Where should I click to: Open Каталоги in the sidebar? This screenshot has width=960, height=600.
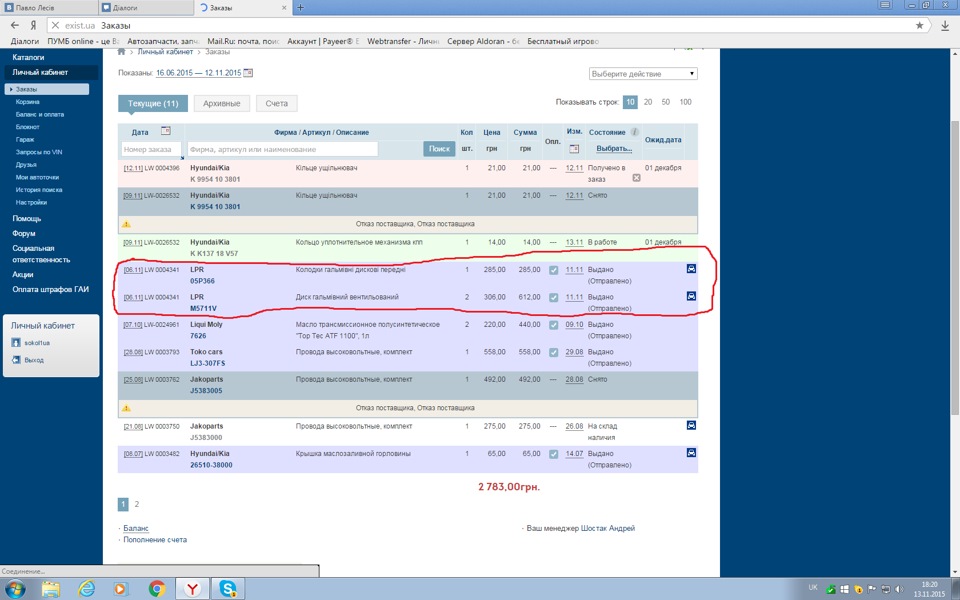[x=28, y=57]
